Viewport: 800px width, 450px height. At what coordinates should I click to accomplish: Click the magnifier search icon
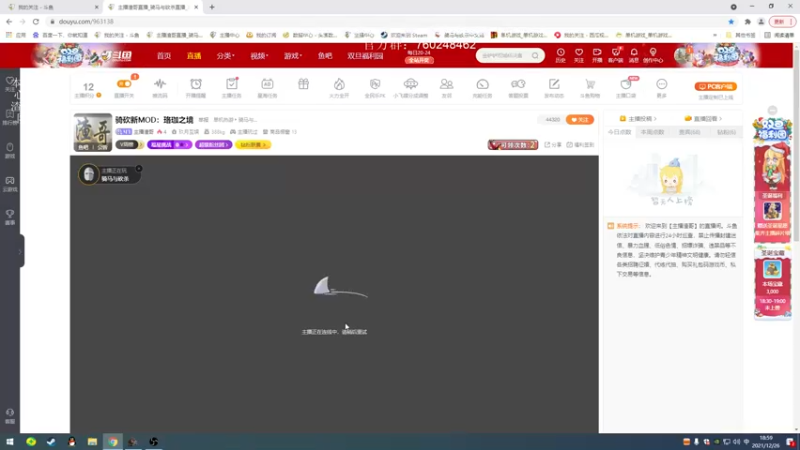point(535,55)
